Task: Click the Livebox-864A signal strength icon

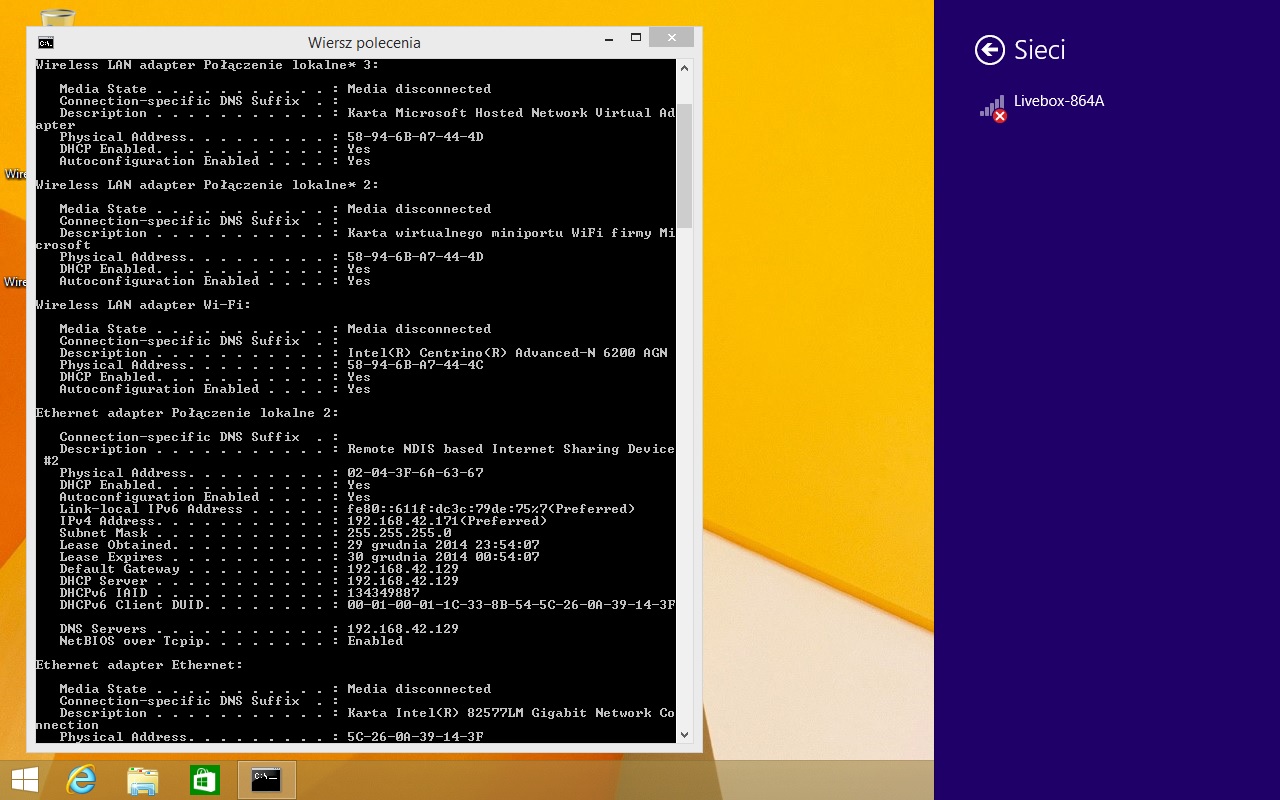Action: pos(992,107)
